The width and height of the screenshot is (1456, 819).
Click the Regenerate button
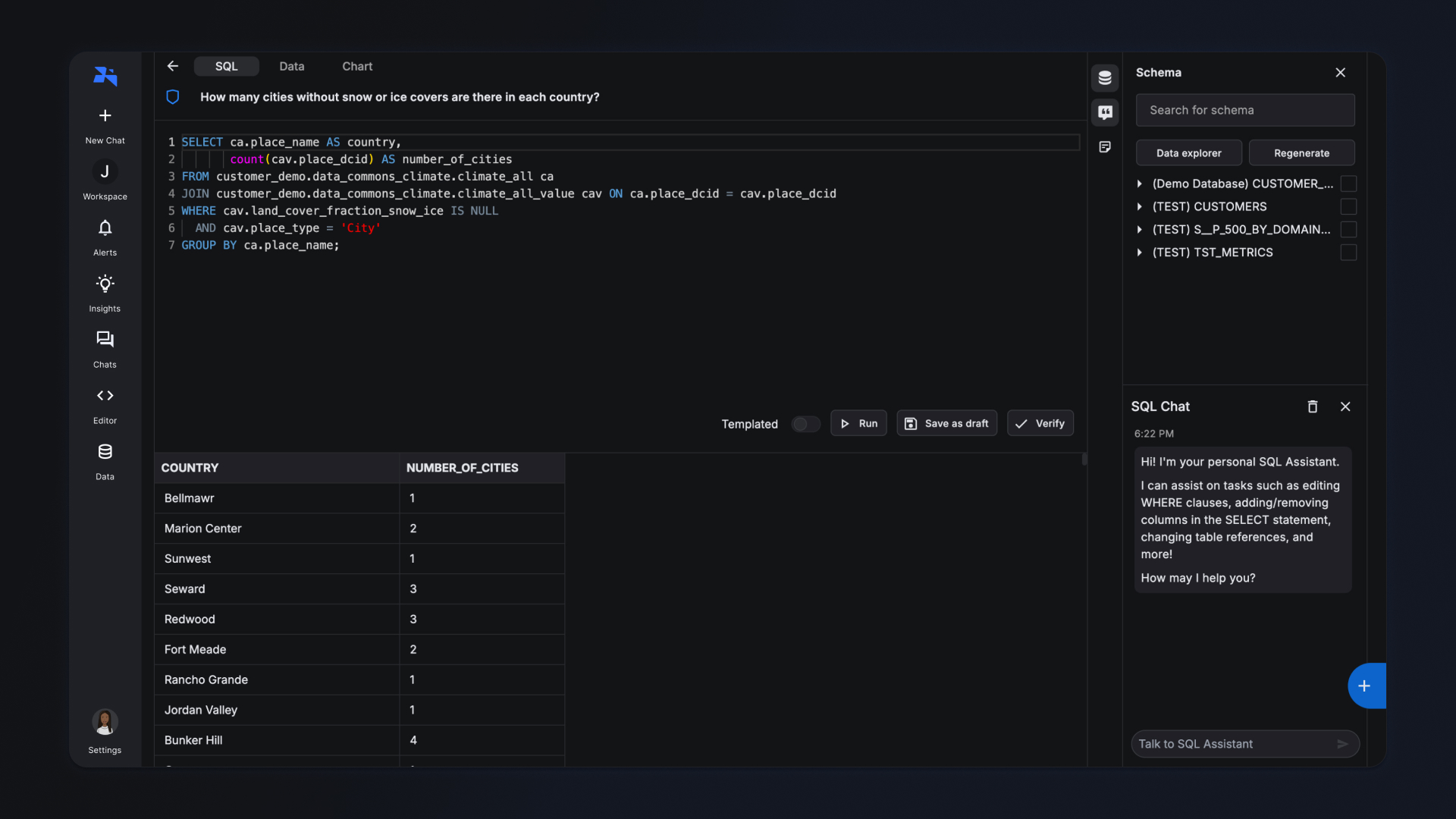1301,153
